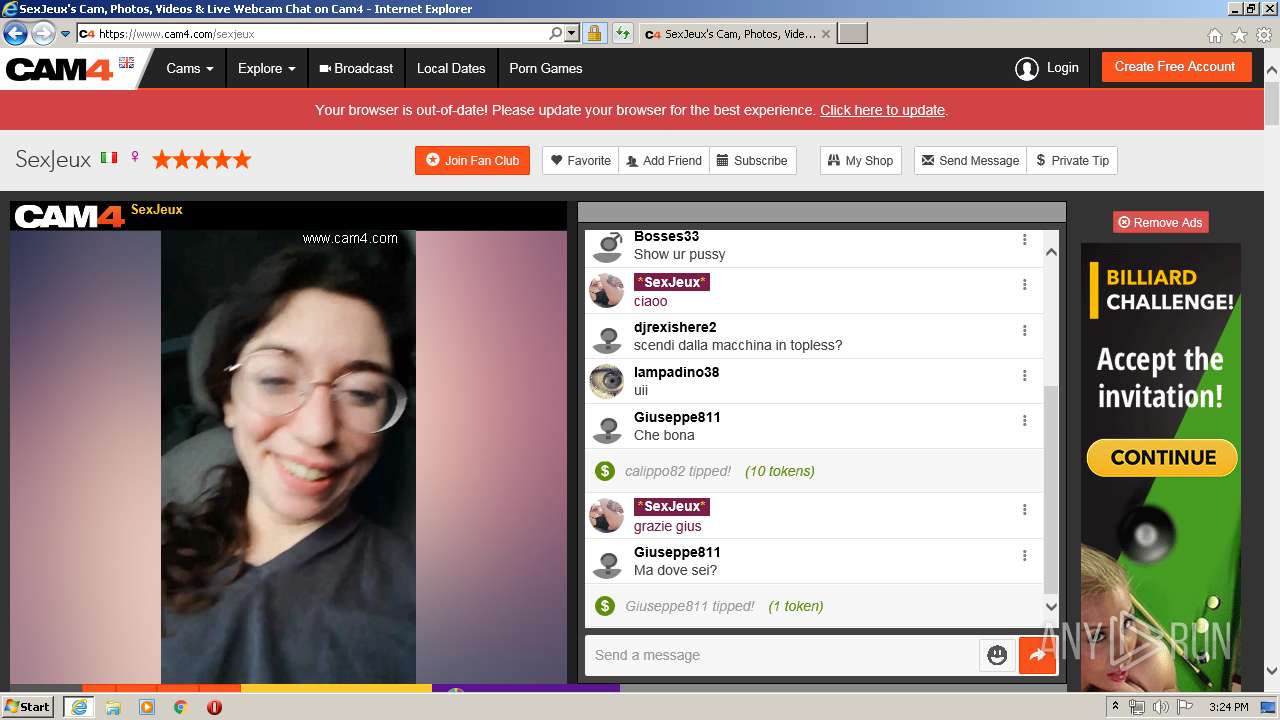This screenshot has height=720, width=1280.
Task: Click SexJeux avatar beside 'ciaoo'
Action: (x=607, y=291)
